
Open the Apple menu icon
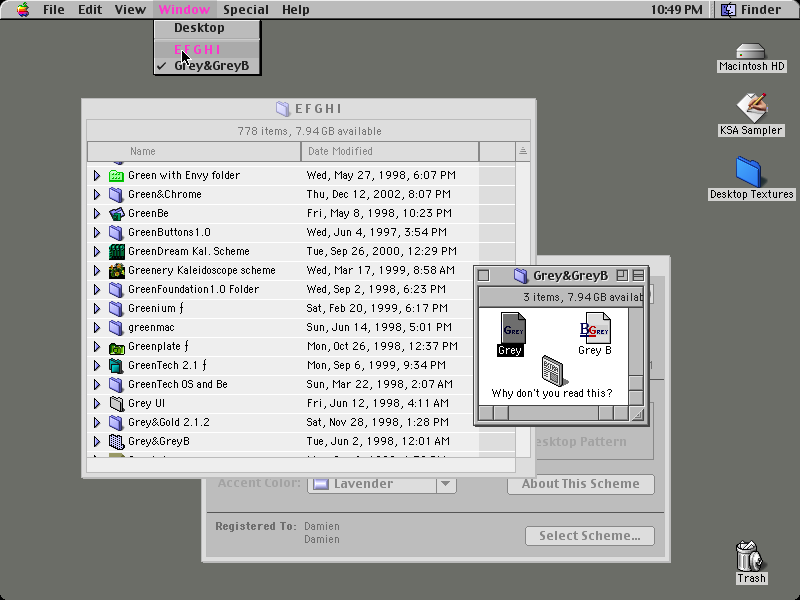point(23,9)
